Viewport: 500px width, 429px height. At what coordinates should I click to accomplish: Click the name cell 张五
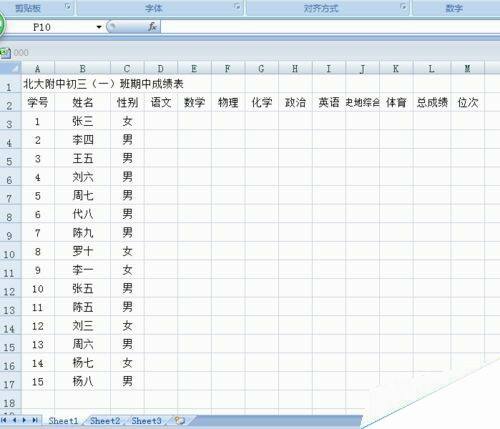click(x=83, y=288)
